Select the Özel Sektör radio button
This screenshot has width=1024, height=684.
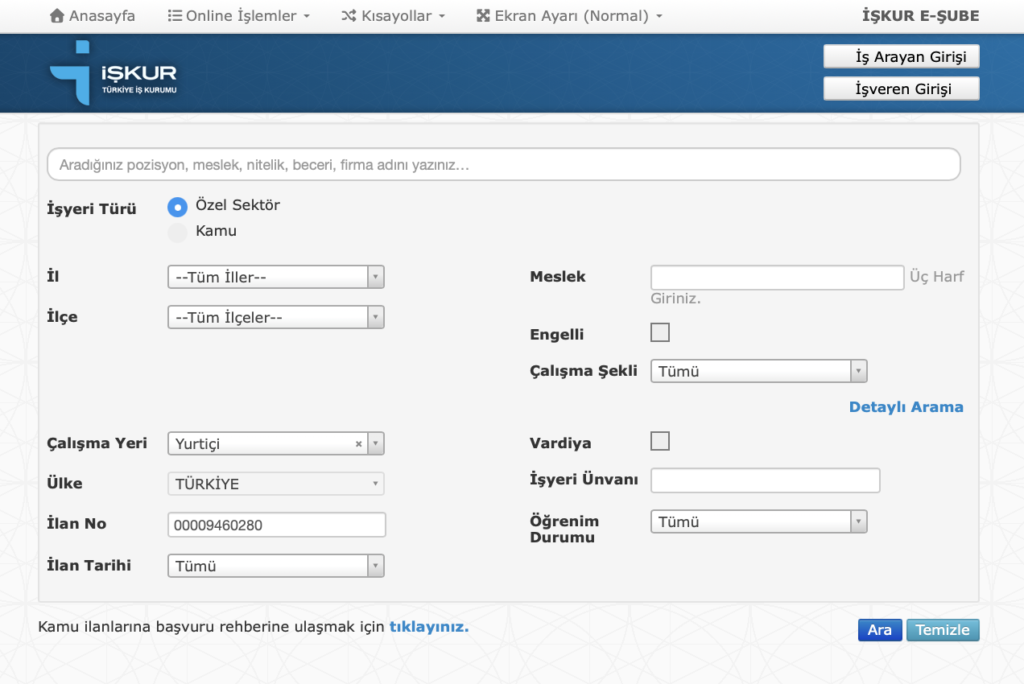(x=177, y=206)
